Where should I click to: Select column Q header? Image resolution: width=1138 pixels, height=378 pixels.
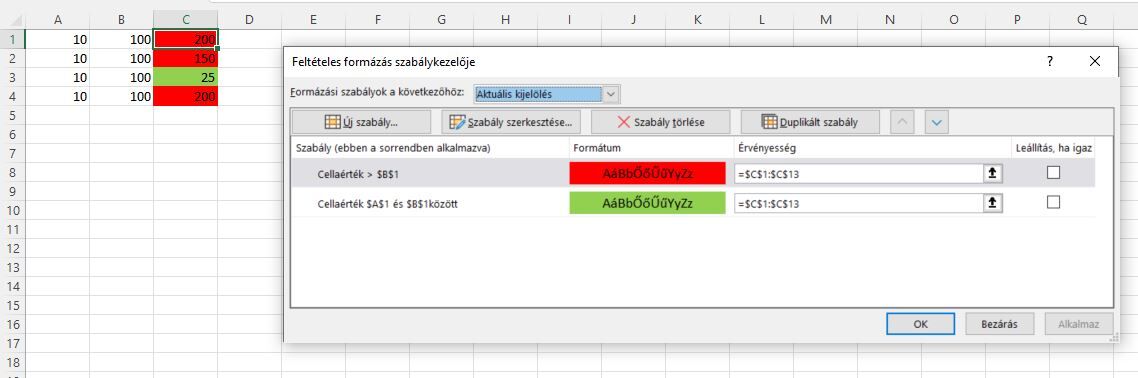pyautogui.click(x=1081, y=20)
